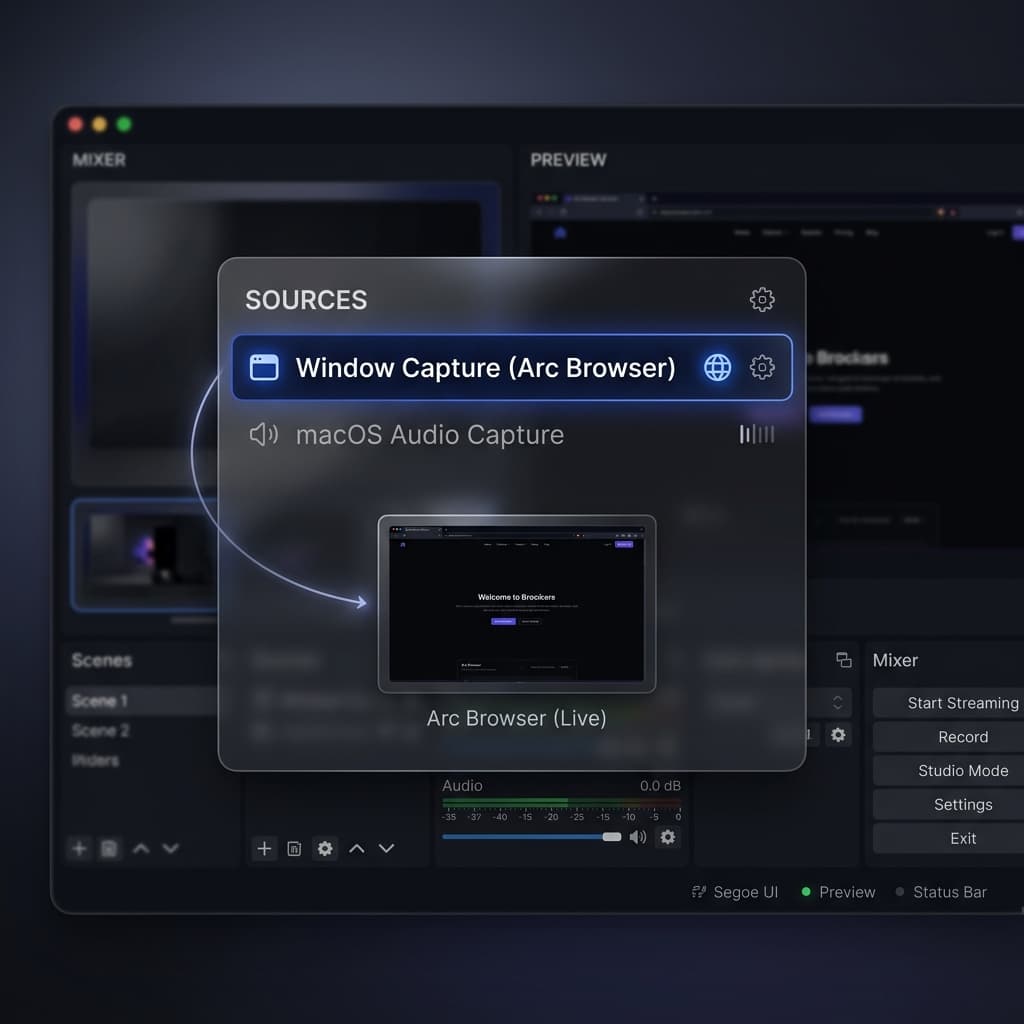
Task: Open the Segoe UI font icon in status bar
Action: (698, 892)
